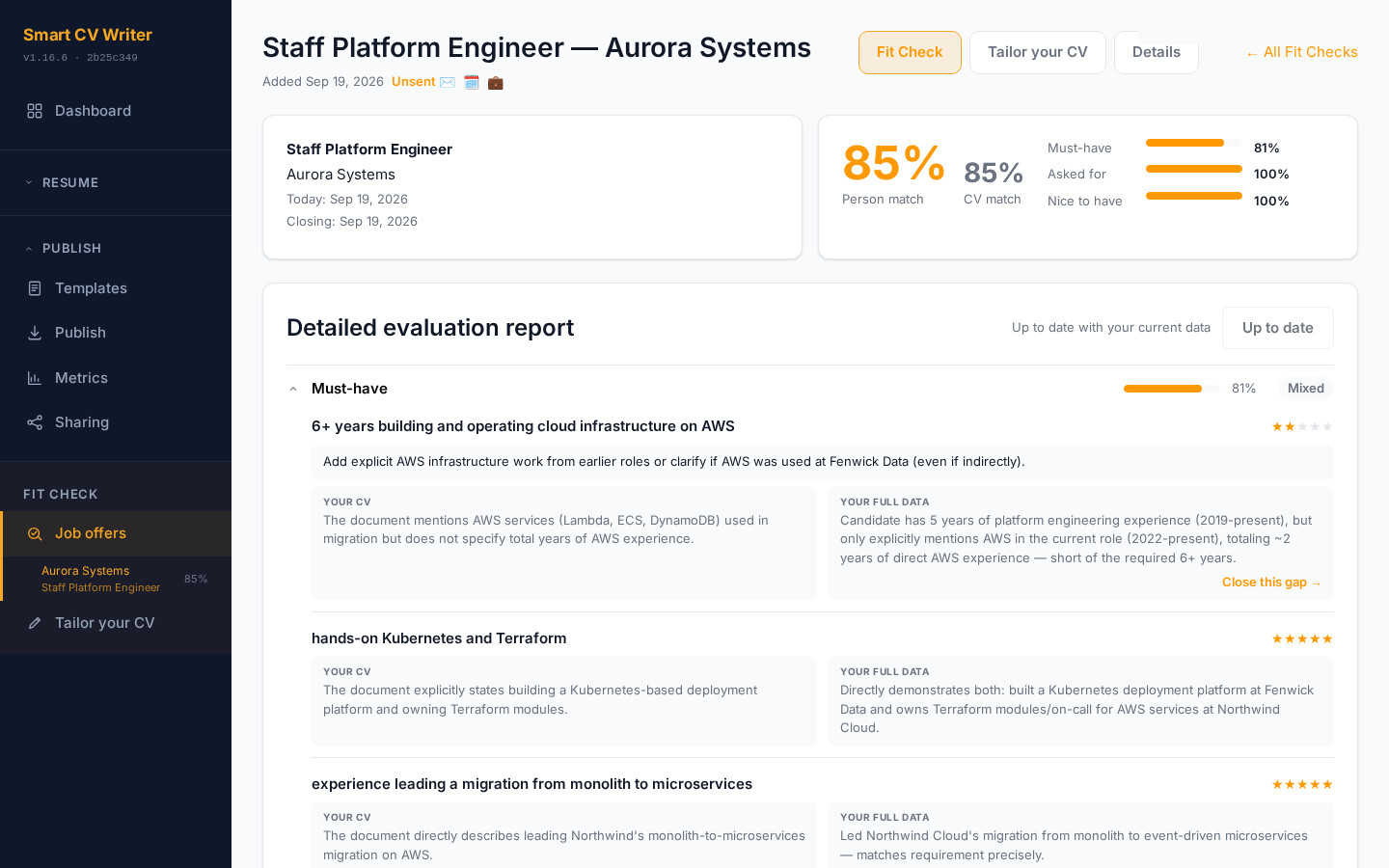Click the Must-have progress bar in score card

(x=1193, y=143)
